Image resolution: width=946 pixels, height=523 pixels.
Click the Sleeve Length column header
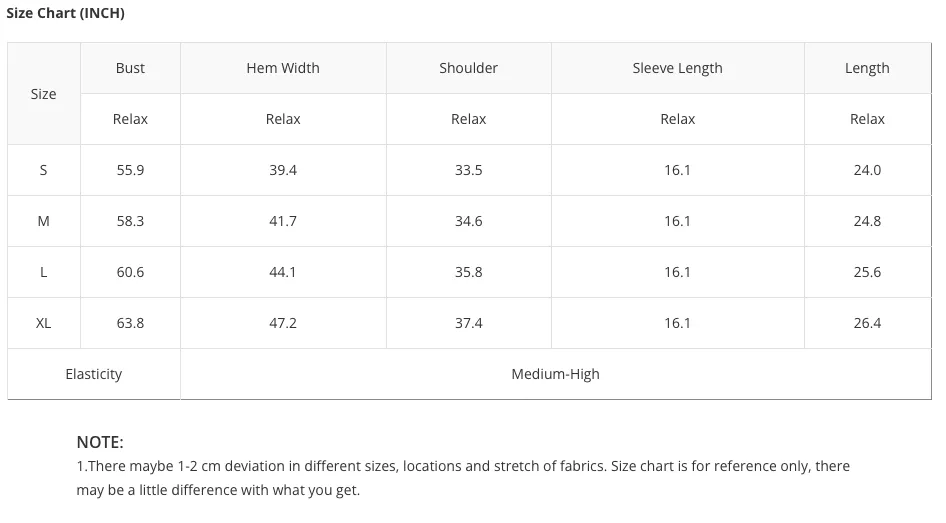(x=678, y=68)
